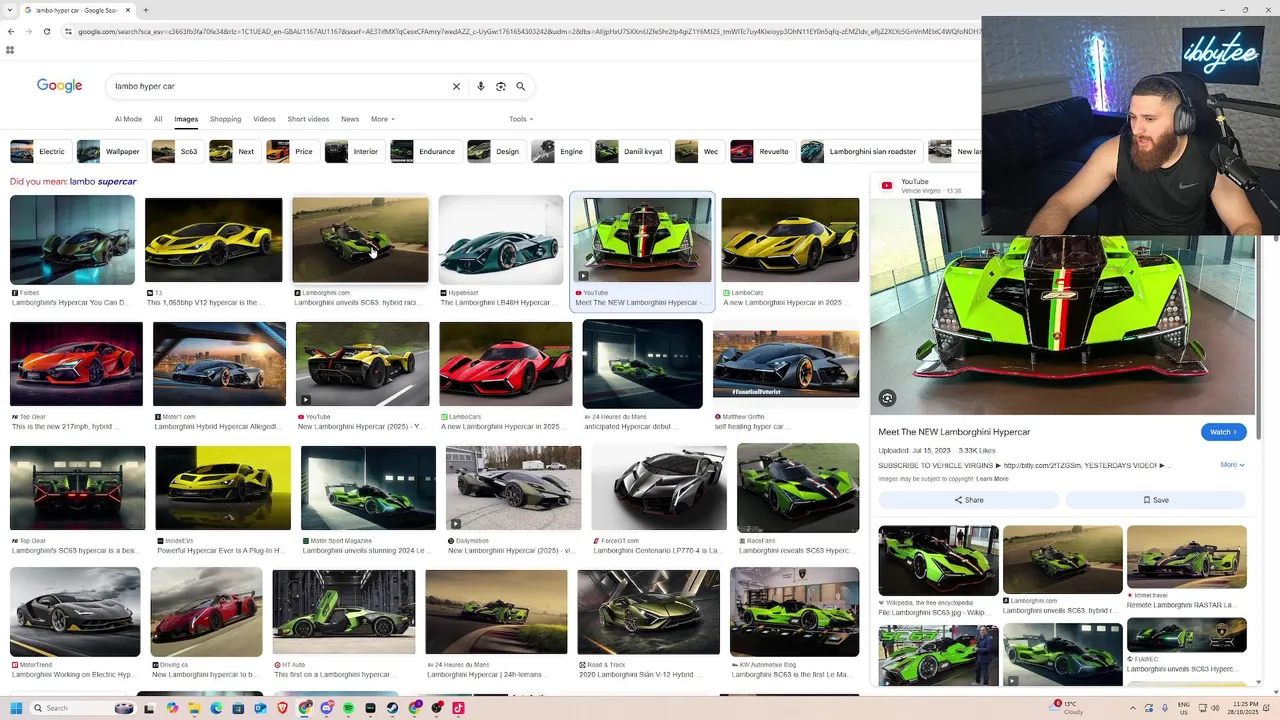Open a new browser tab
This screenshot has height=720, width=1280.
coord(145,10)
